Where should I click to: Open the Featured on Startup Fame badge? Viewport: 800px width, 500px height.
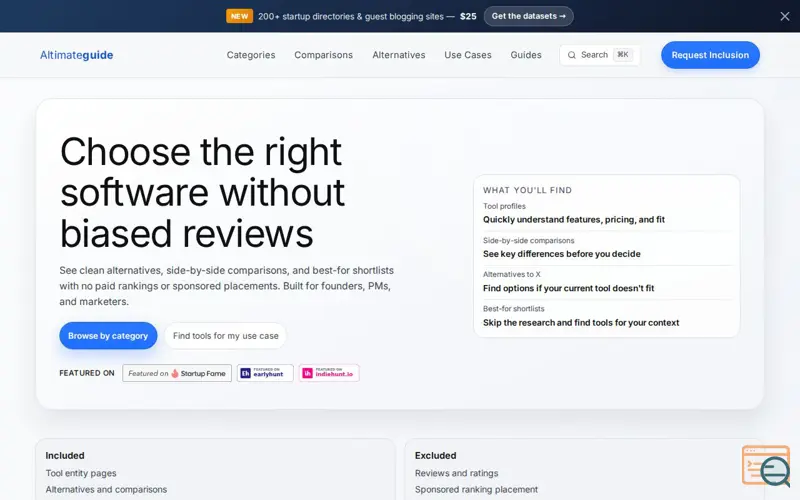pos(177,373)
